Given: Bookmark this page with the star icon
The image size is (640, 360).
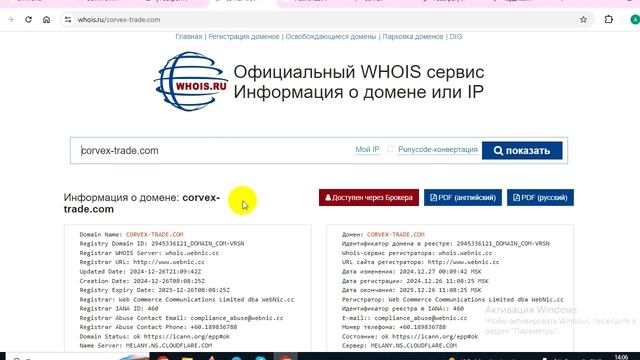Looking at the screenshot, I should (583, 20).
